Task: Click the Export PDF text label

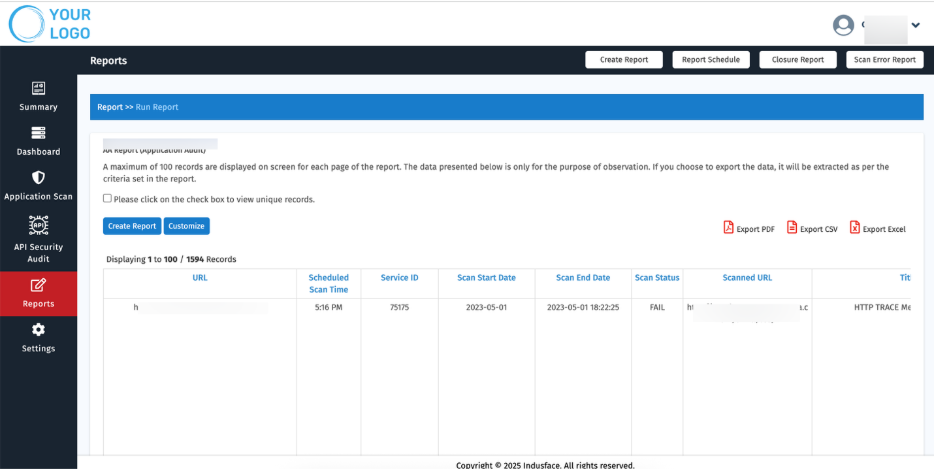Action: tap(756, 229)
